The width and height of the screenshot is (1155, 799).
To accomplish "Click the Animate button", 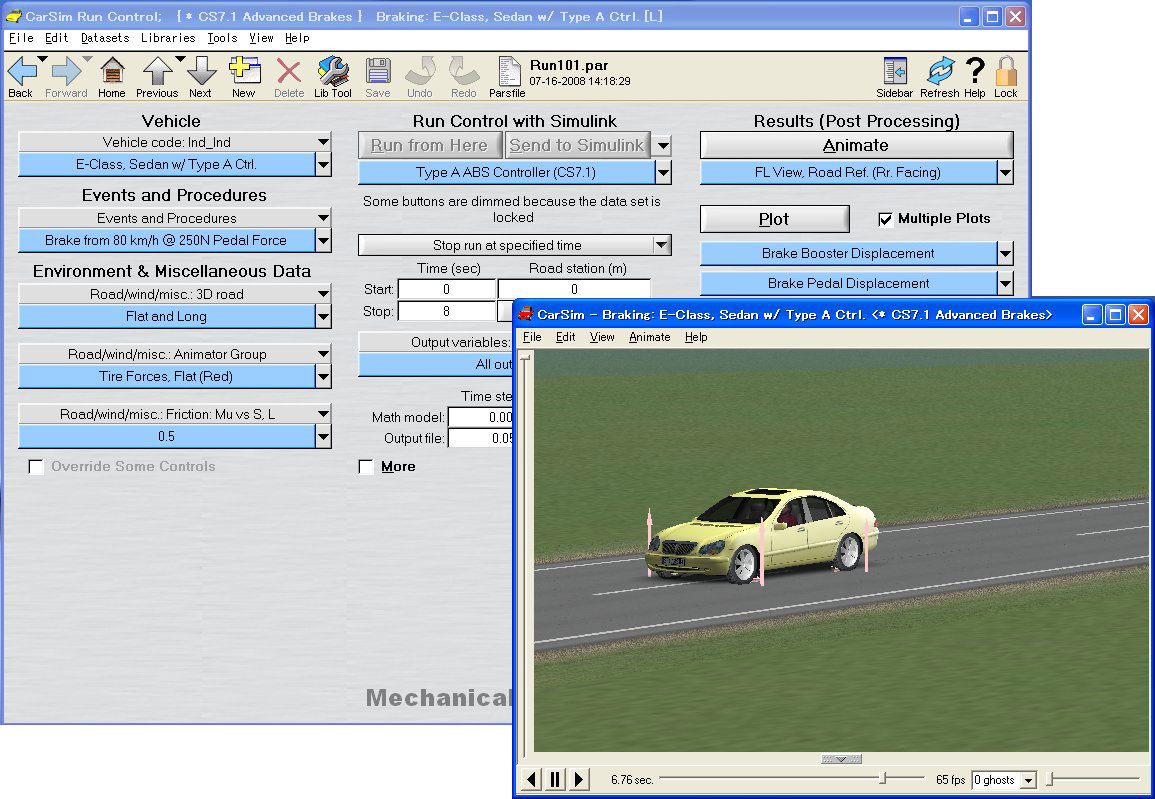I will [x=857, y=145].
